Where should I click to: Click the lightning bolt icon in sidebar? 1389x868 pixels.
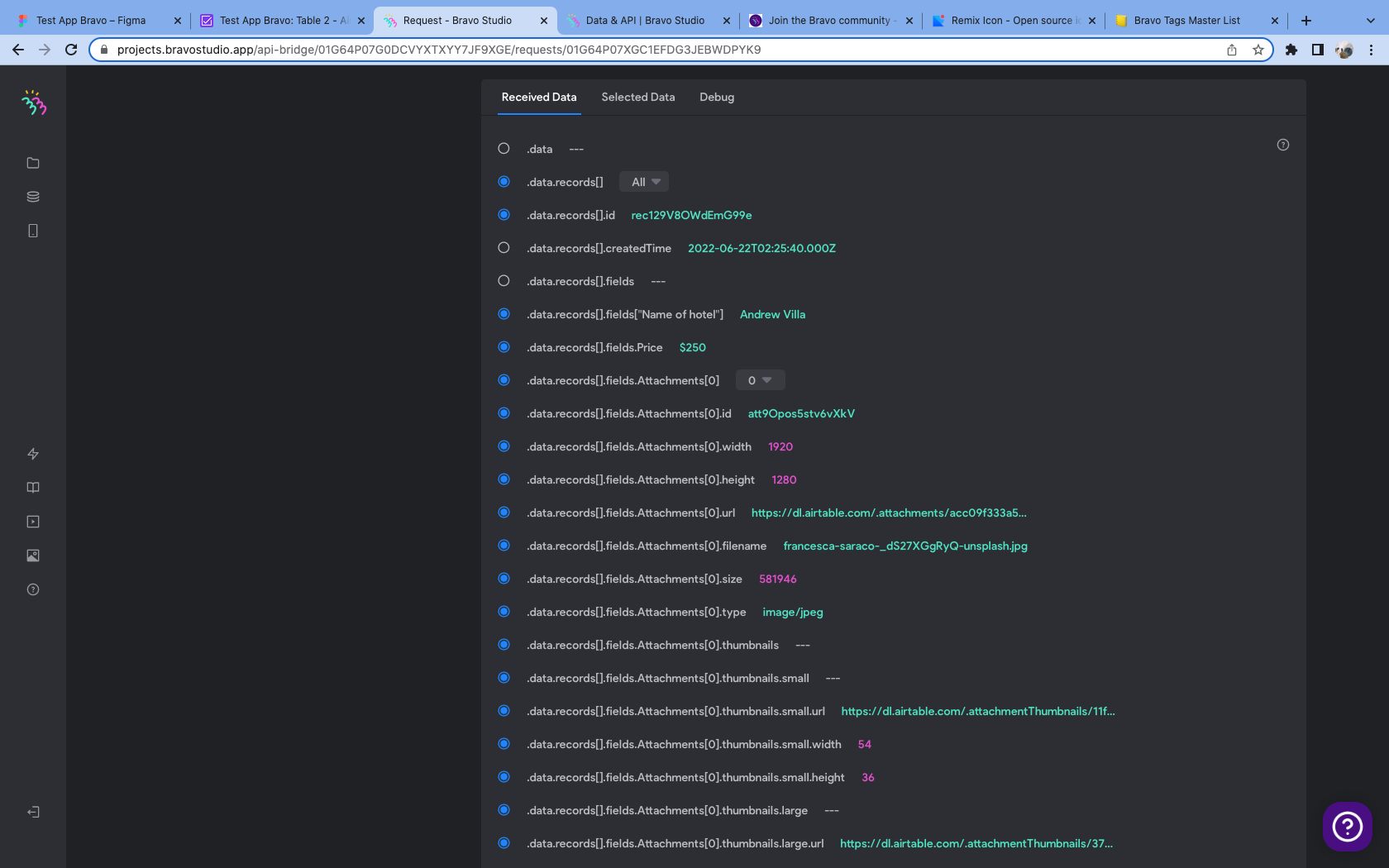pos(33,454)
